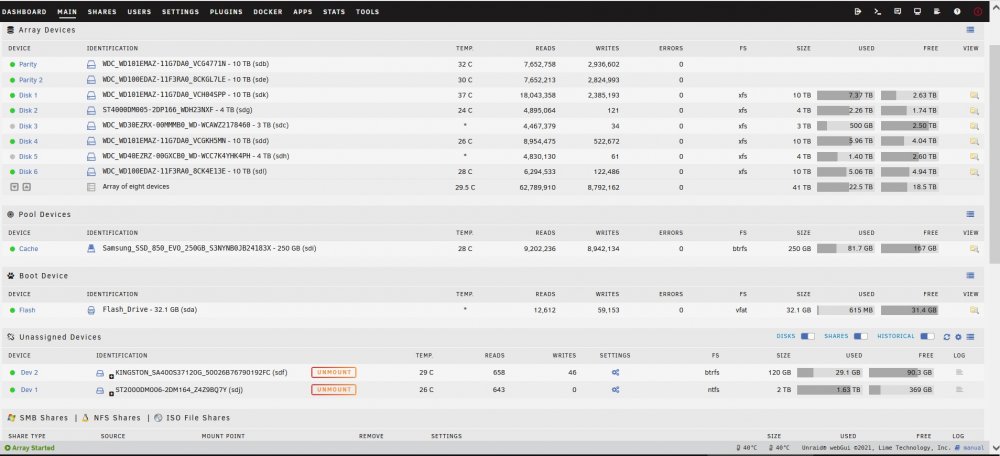Open the DOCKER menu tab

(268, 11)
